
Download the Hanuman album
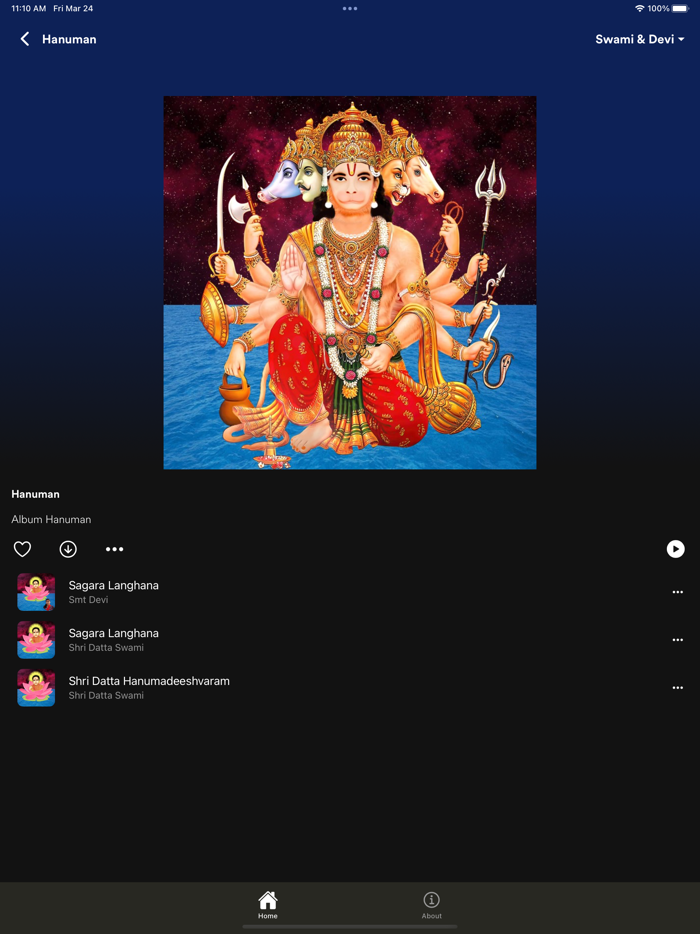click(x=68, y=549)
